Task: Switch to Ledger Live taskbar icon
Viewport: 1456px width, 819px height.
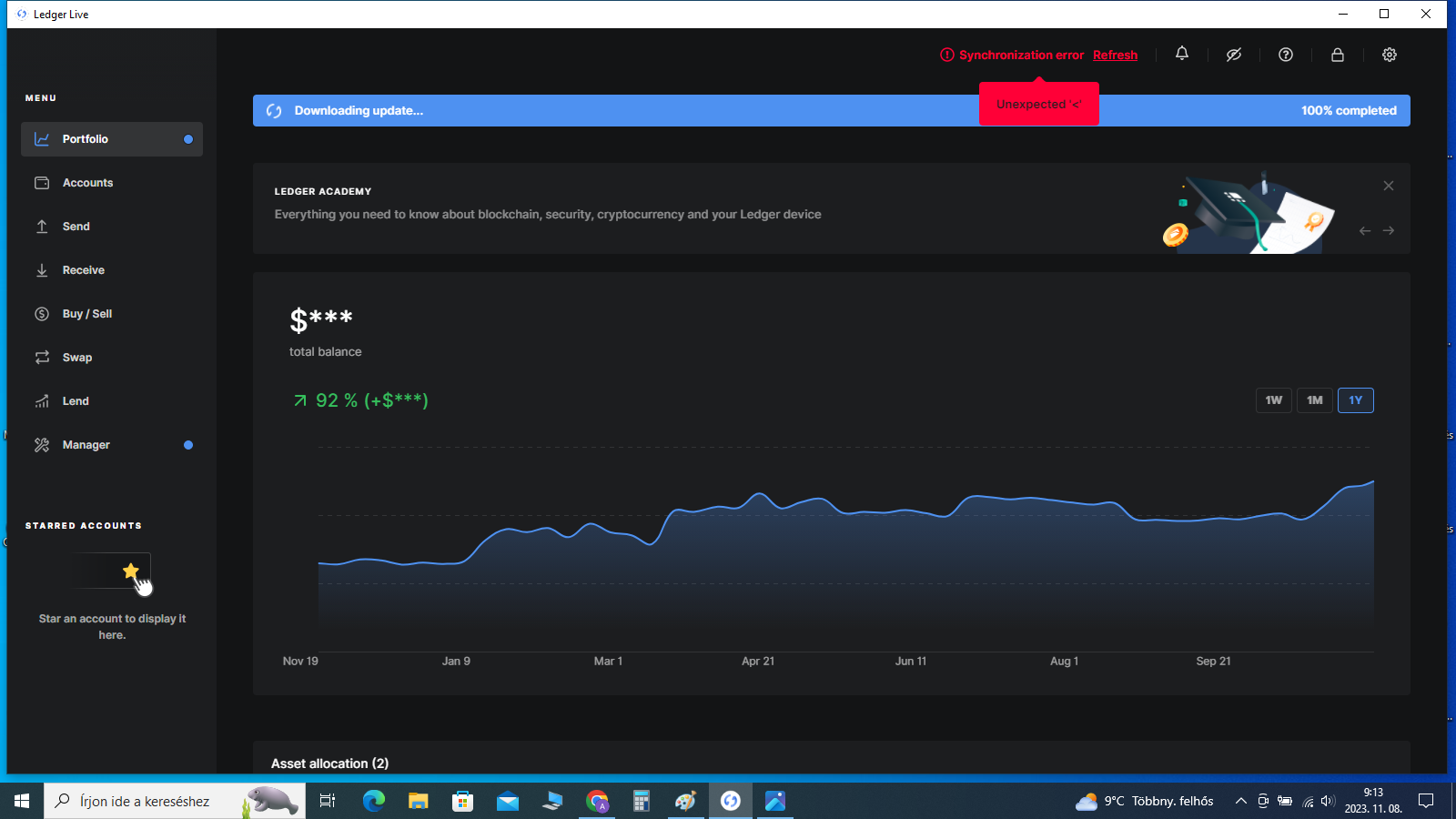Action: 731,801
